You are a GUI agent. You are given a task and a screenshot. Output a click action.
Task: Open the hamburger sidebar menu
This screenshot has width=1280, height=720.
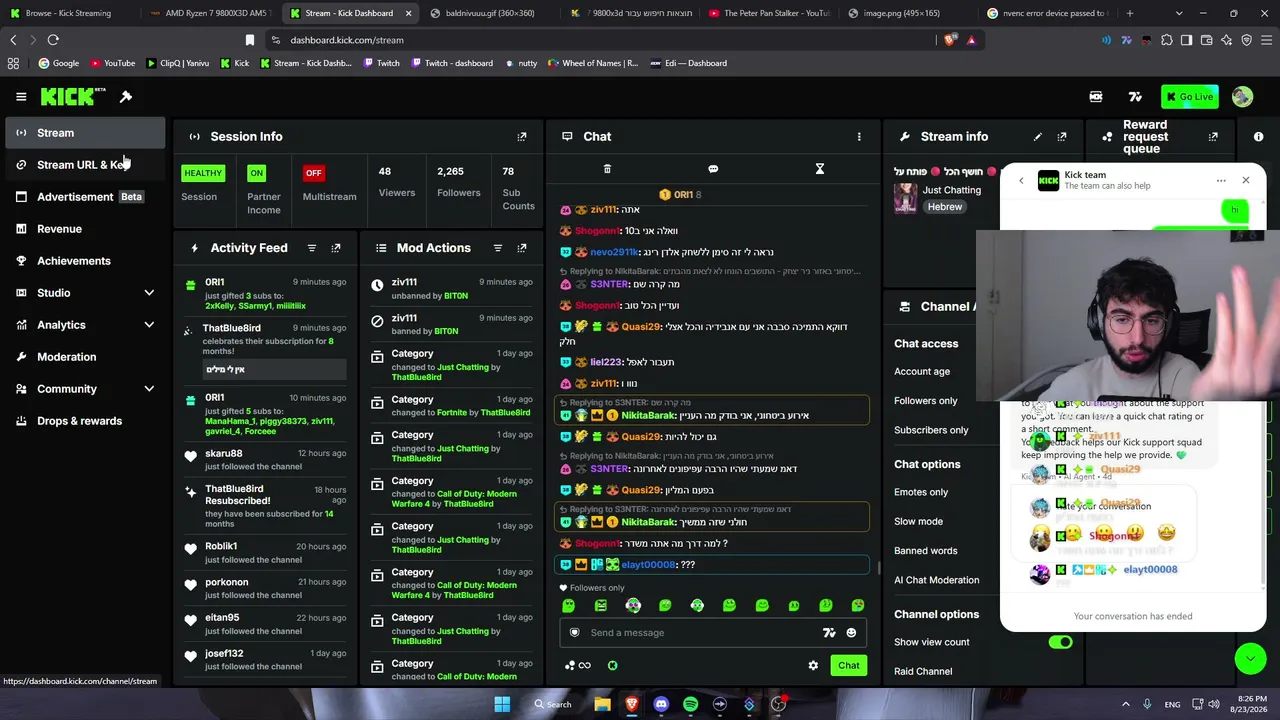click(21, 97)
